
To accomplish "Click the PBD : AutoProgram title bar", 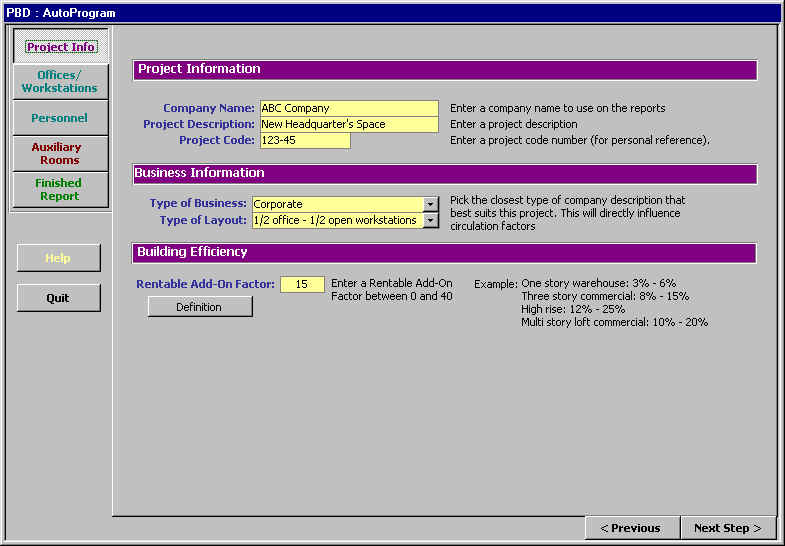I will tap(392, 13).
